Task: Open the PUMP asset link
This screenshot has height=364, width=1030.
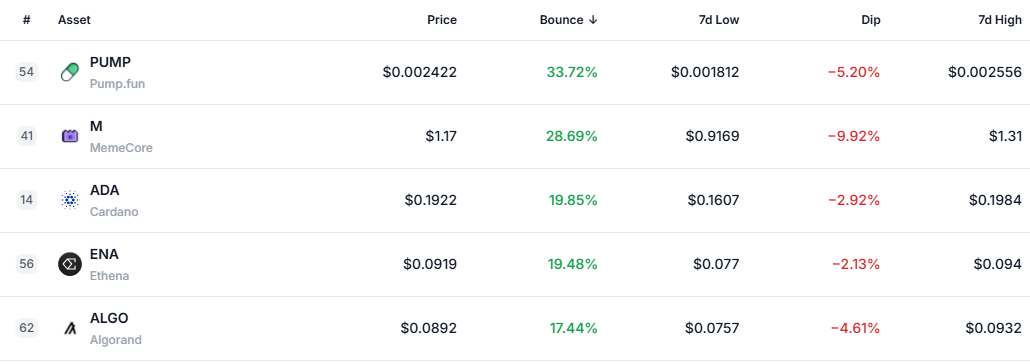Action: 110,62
